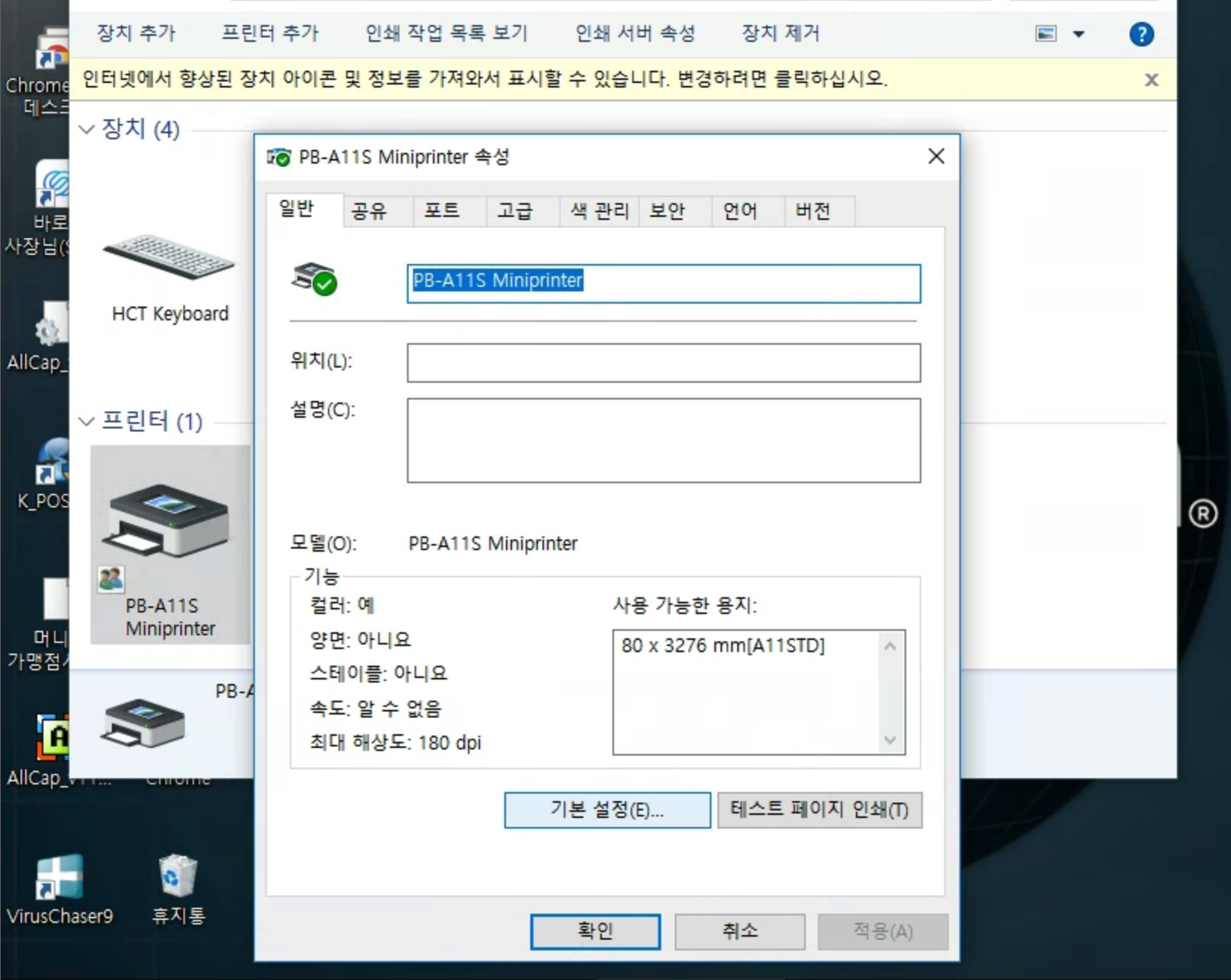
Task: Click the 취소 button
Action: (740, 931)
